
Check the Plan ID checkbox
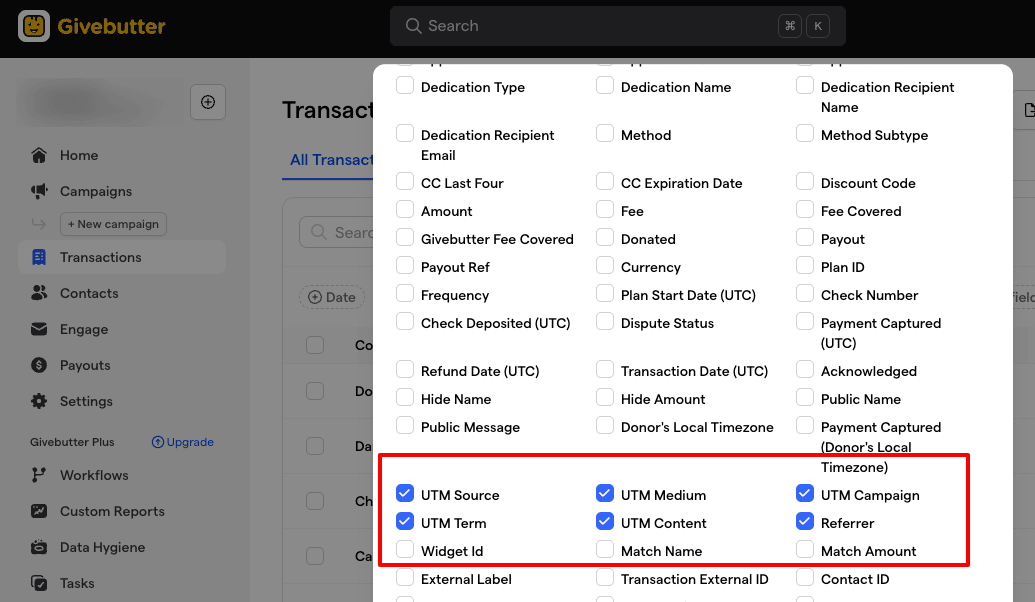pos(805,265)
